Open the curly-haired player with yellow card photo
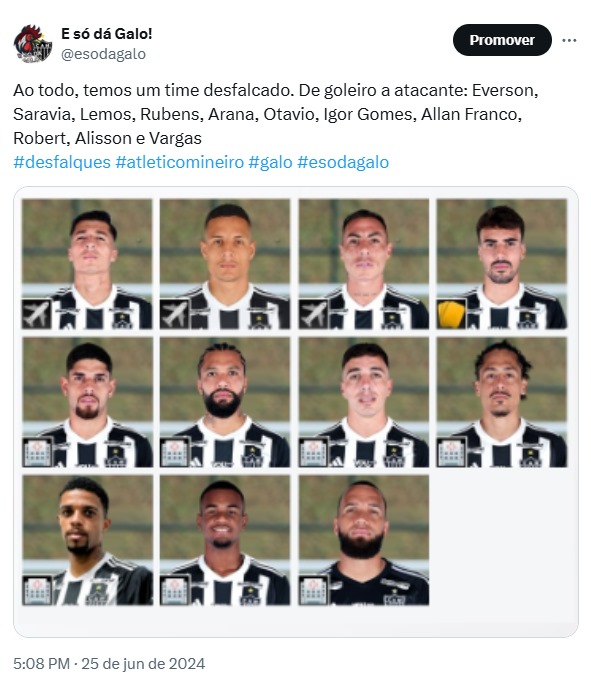The width and height of the screenshot is (591, 687). point(502,264)
